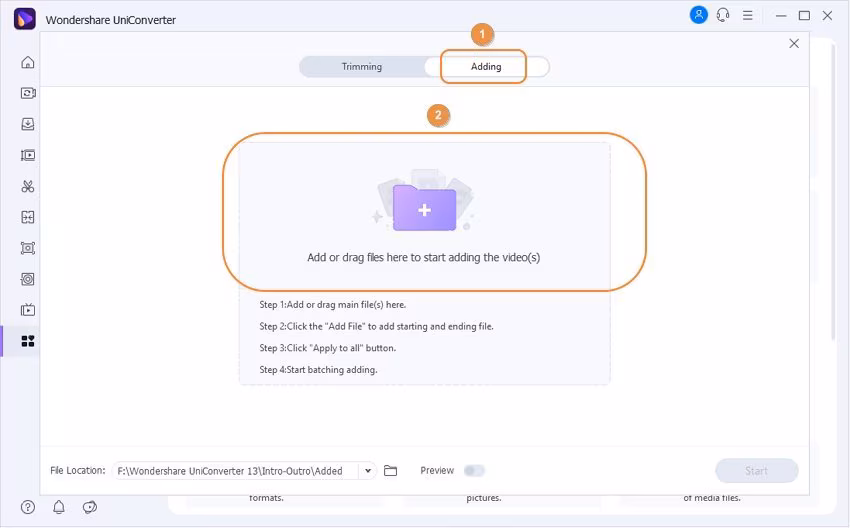Open the hamburger main menu

point(748,15)
